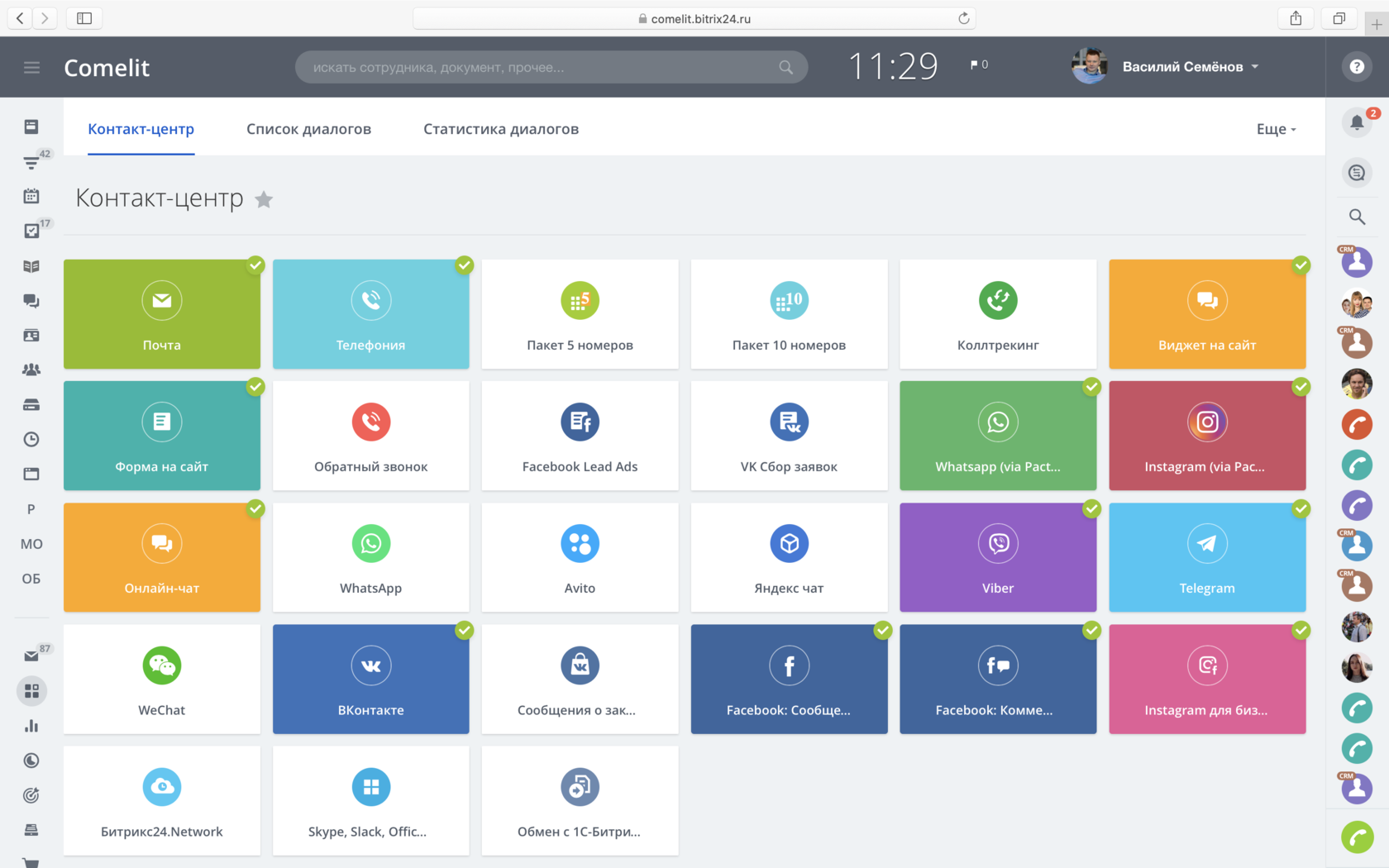1389x868 pixels.
Task: Open the tasks icon with 17 badge
Action: coord(31,231)
